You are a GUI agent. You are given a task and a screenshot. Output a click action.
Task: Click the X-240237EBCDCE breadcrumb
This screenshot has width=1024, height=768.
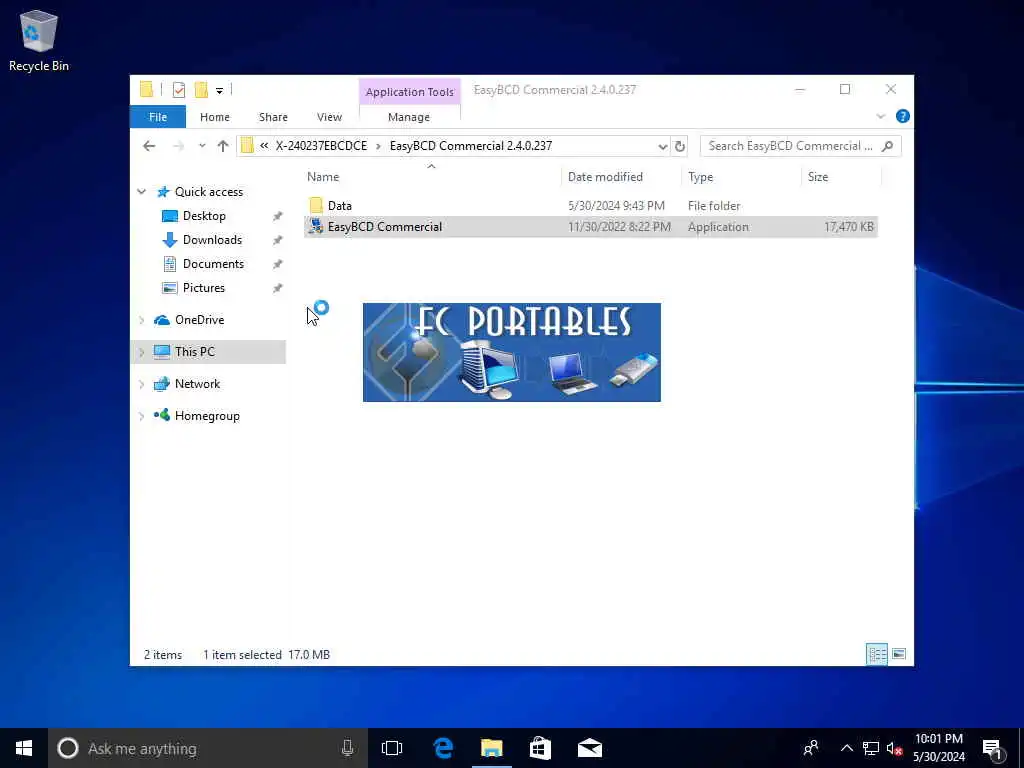(x=321, y=146)
